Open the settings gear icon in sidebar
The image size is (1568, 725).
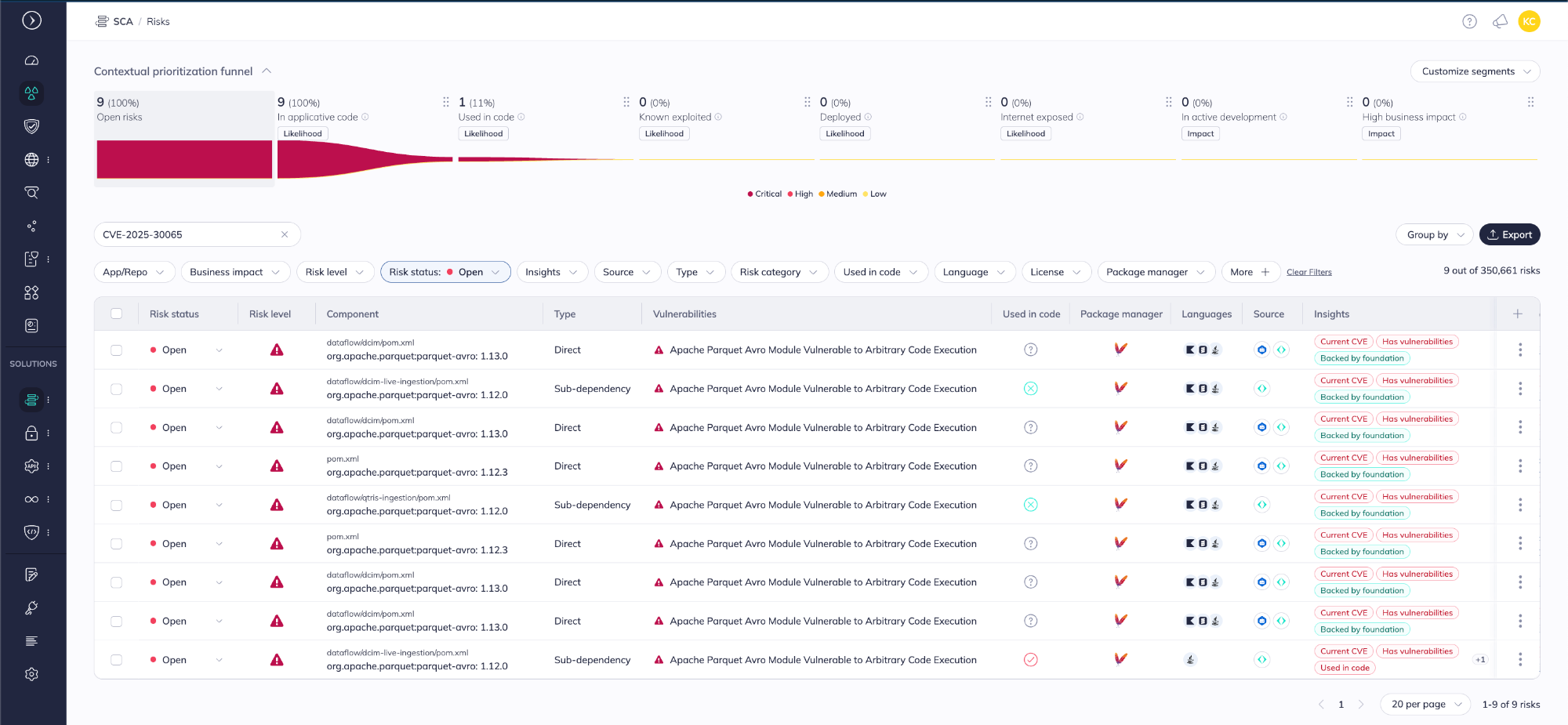point(31,674)
